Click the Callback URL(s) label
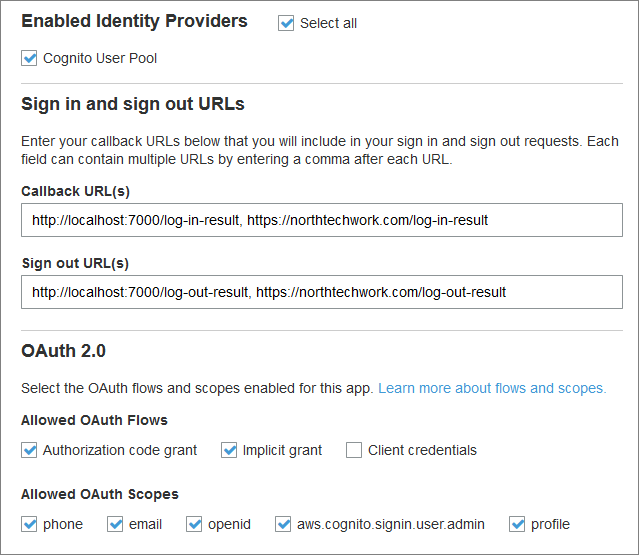 click(75, 191)
